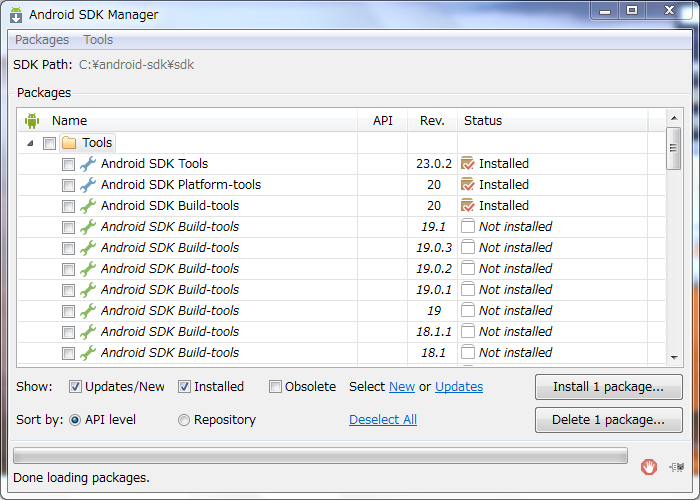Click the Installed status icon for Android SDK Tools

[467, 163]
